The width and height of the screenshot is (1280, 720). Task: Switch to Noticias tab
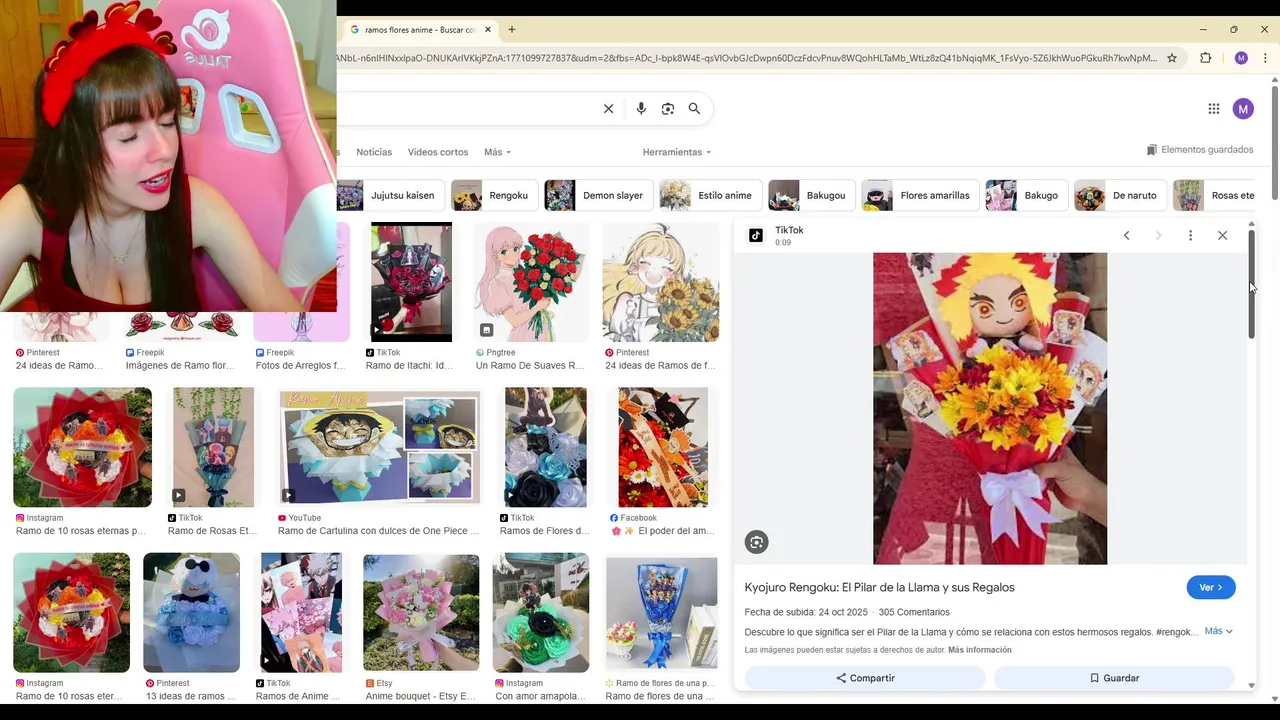[x=374, y=152]
